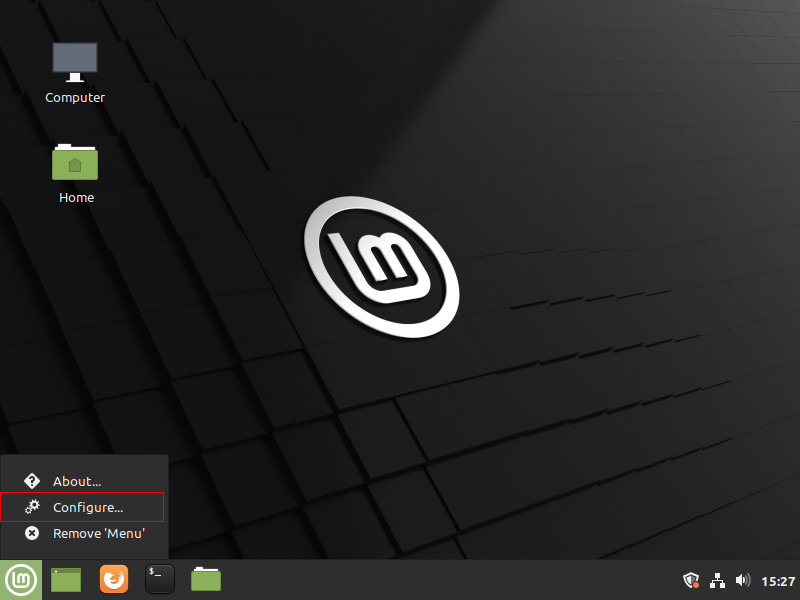Viewport: 800px width, 600px height.
Task: Select About... in context menu
Action: tap(84, 481)
